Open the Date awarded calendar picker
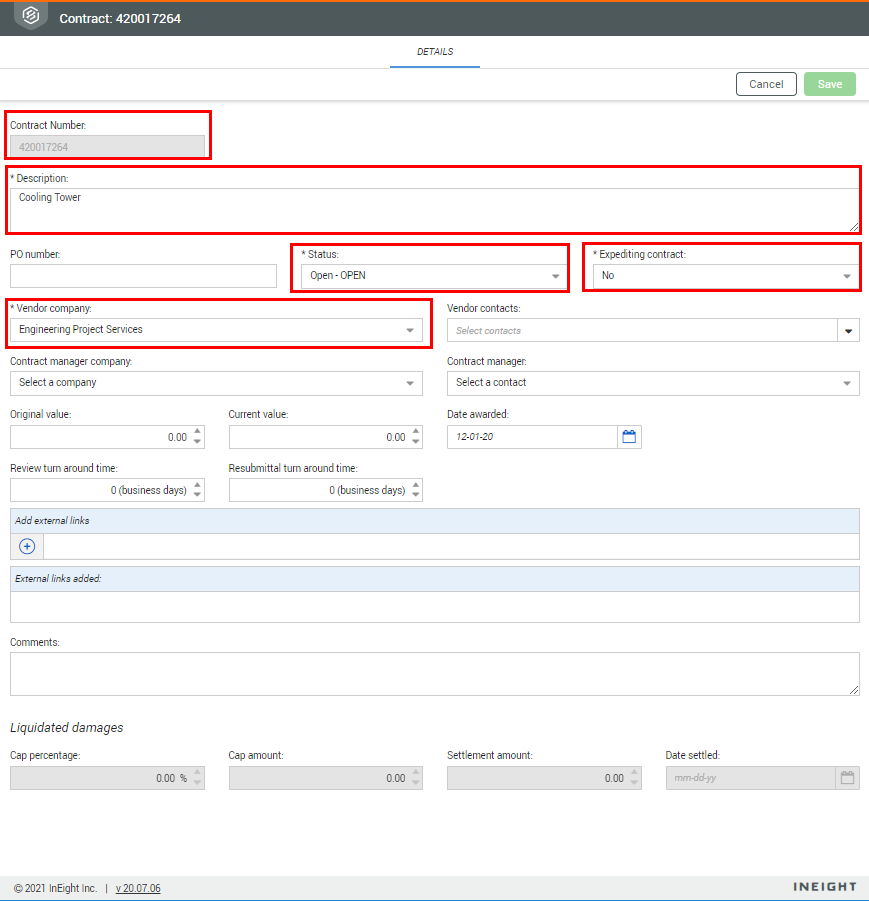Viewport: 869px width, 901px height. [x=629, y=437]
